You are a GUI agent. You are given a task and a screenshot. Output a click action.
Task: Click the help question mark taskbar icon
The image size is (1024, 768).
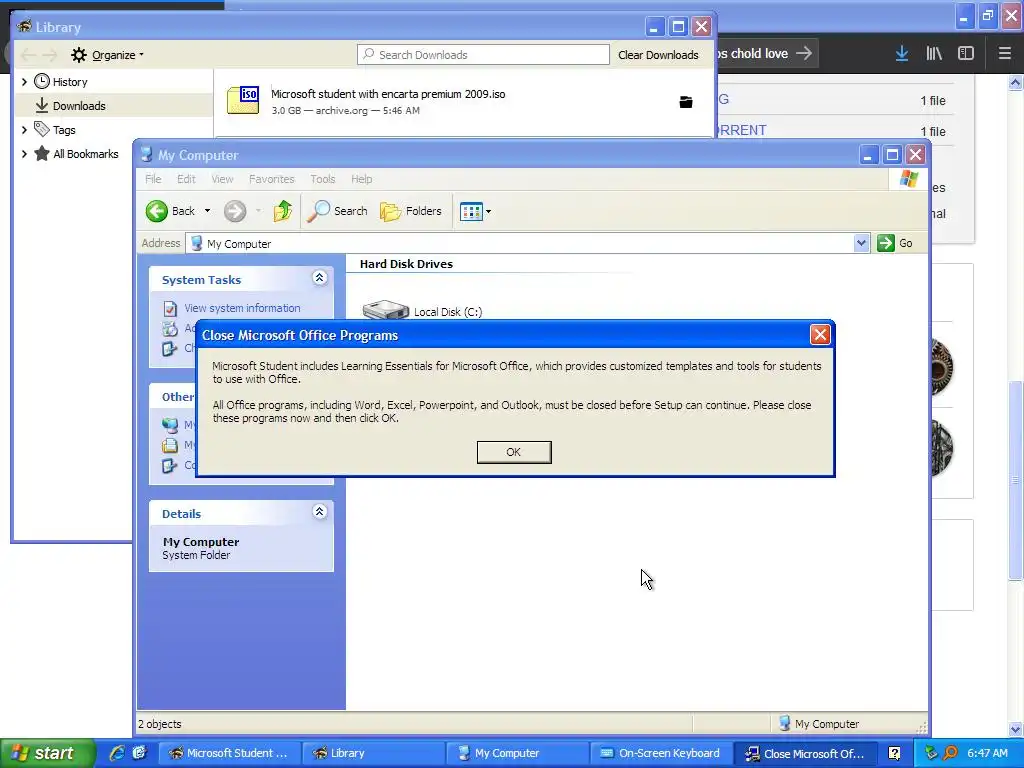click(894, 753)
